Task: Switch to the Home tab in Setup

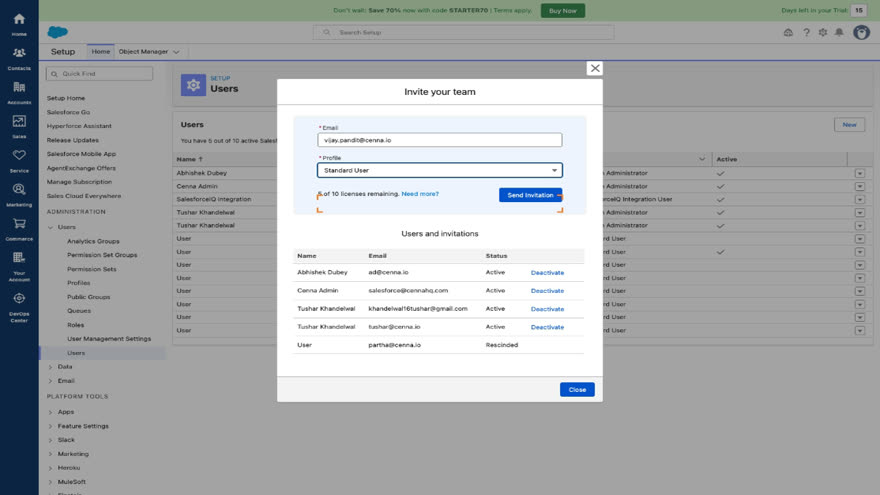Action: tap(100, 52)
